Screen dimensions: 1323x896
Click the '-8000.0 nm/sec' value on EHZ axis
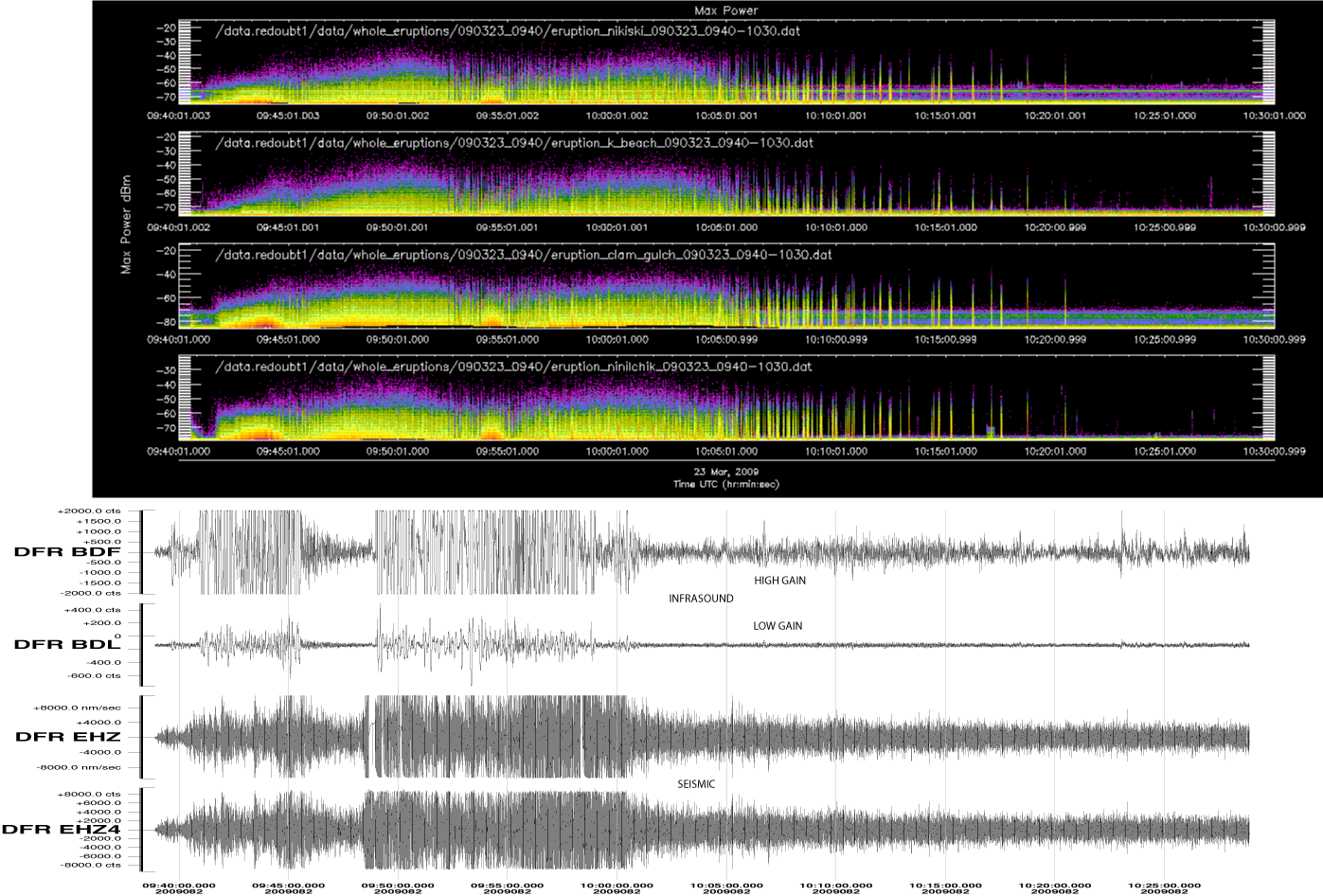[78, 767]
